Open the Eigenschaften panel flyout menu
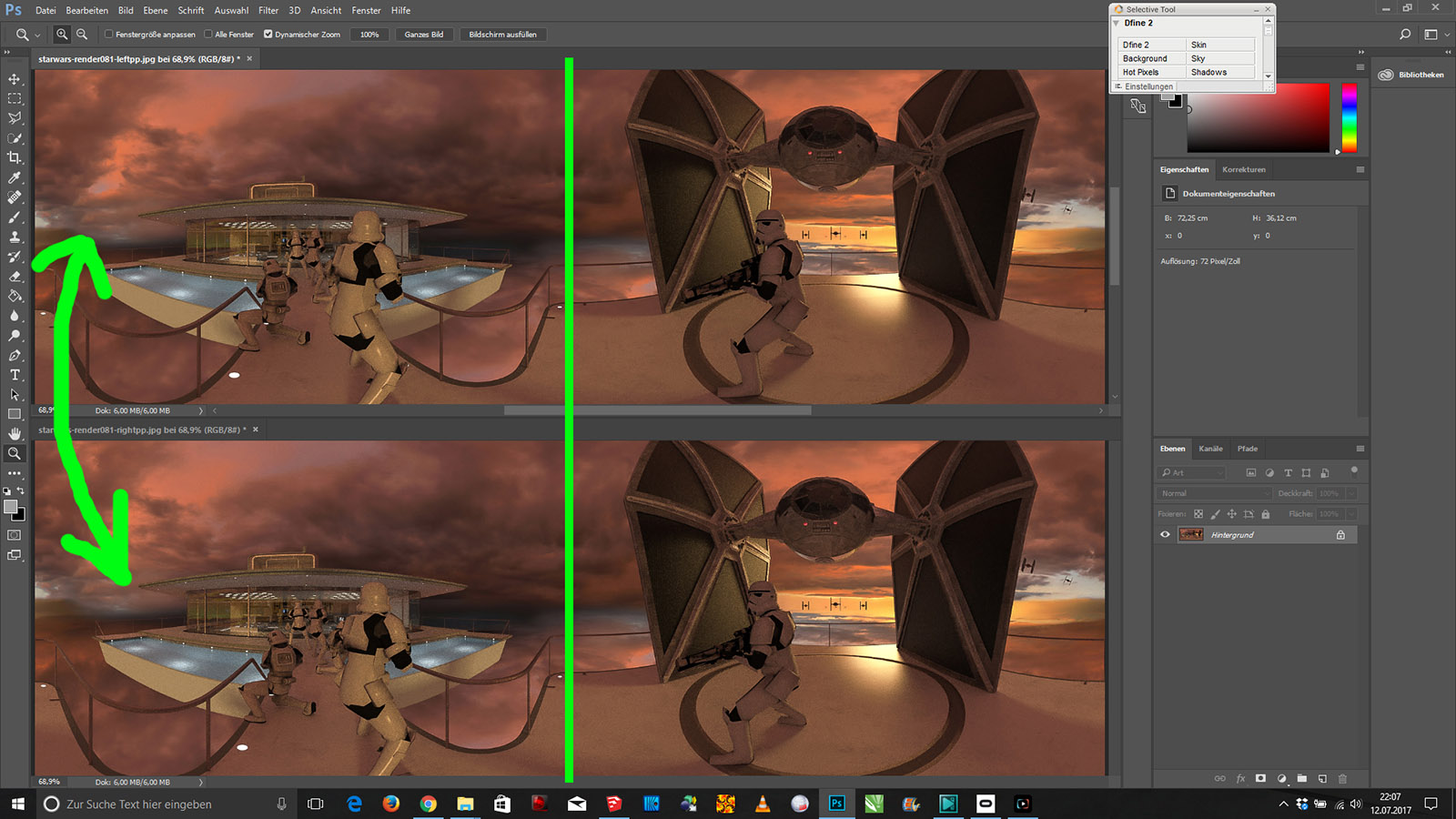The height and width of the screenshot is (819, 1456). coord(1360,169)
